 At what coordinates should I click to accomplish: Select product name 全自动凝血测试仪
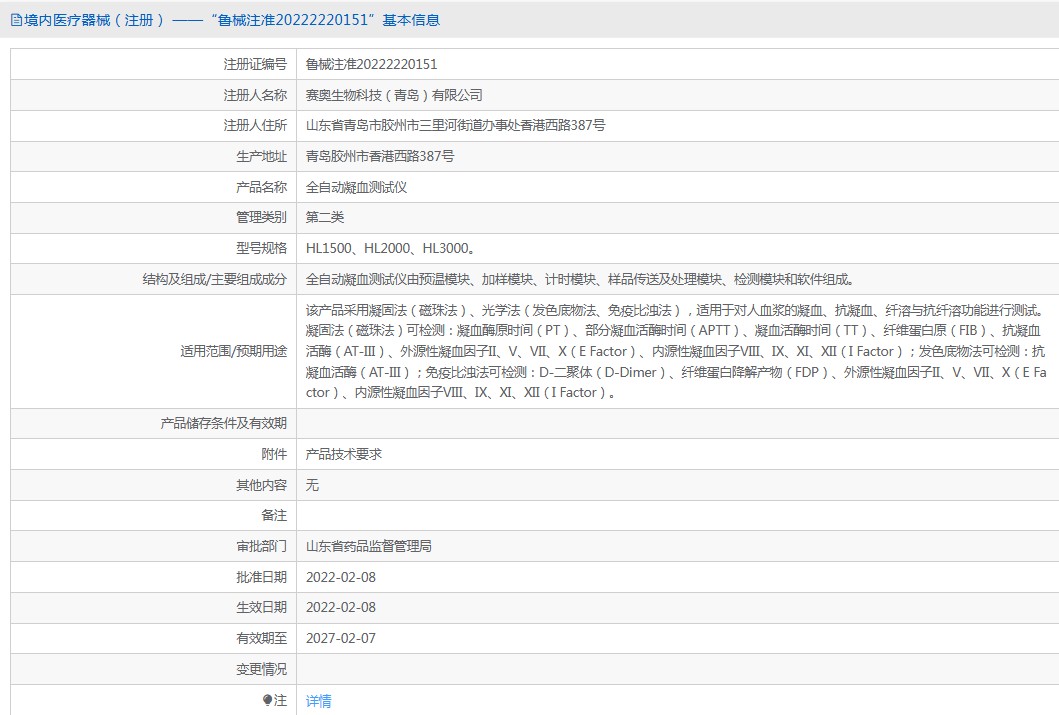click(356, 187)
